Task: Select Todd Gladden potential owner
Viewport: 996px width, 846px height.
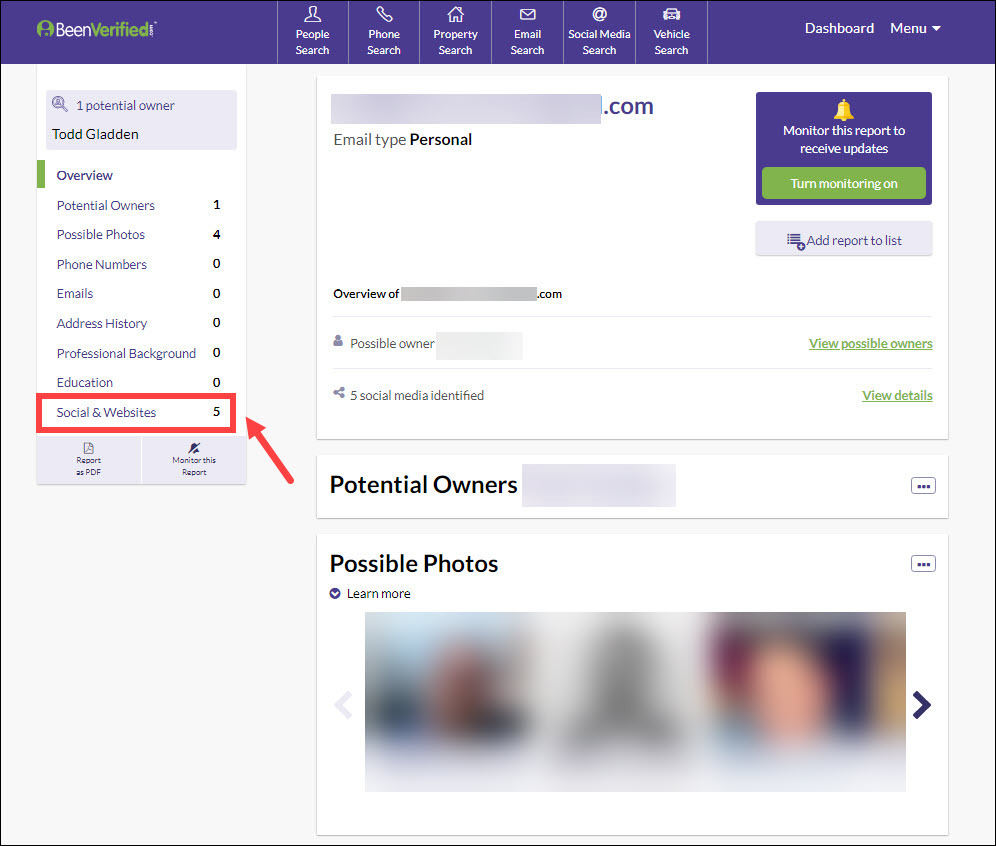Action: pos(95,134)
